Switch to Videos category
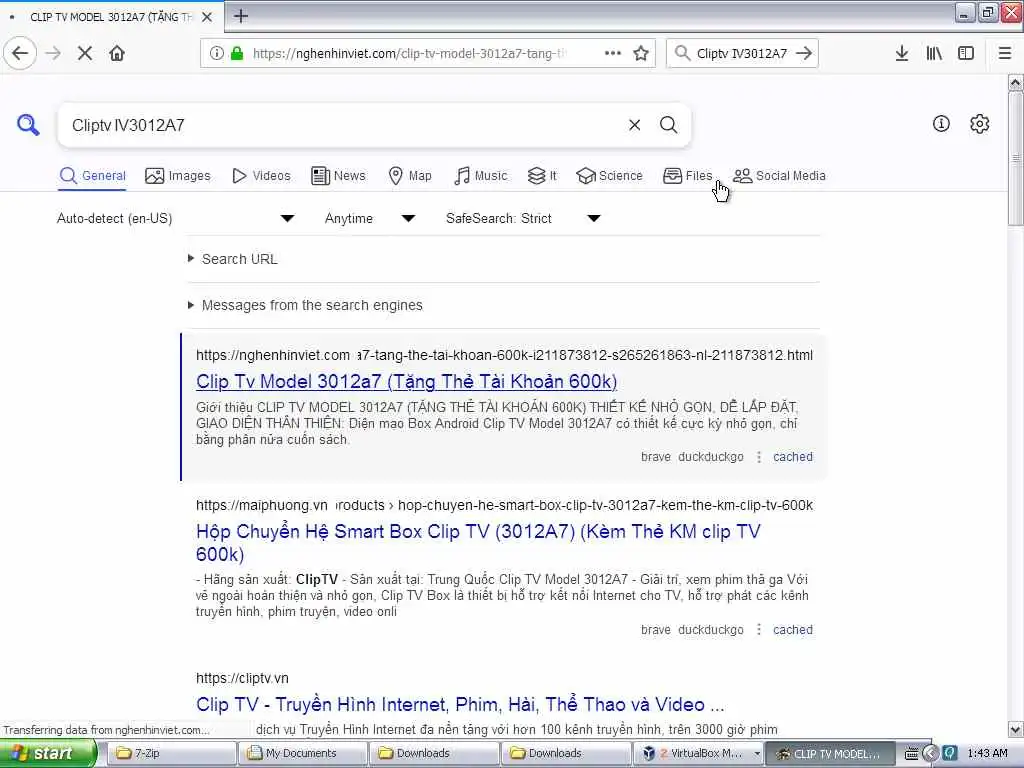The width and height of the screenshot is (1024, 768). 261,176
